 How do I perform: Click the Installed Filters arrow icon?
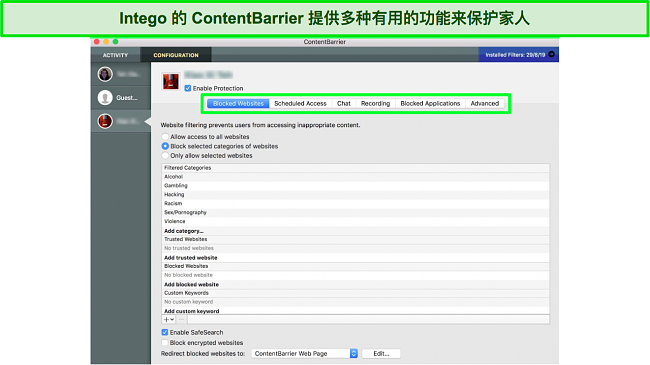[x=551, y=54]
